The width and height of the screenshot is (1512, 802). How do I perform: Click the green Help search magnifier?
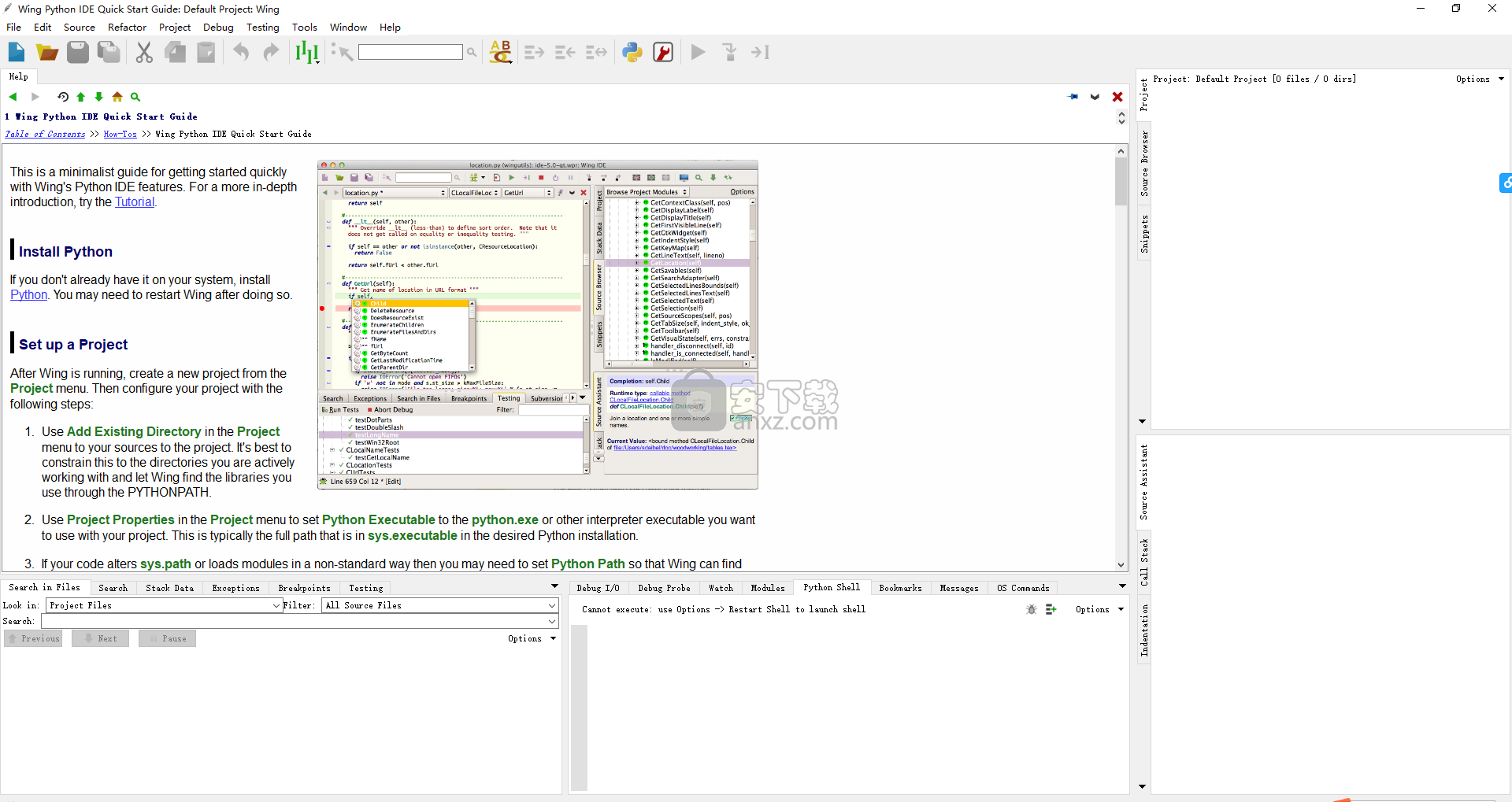click(135, 97)
